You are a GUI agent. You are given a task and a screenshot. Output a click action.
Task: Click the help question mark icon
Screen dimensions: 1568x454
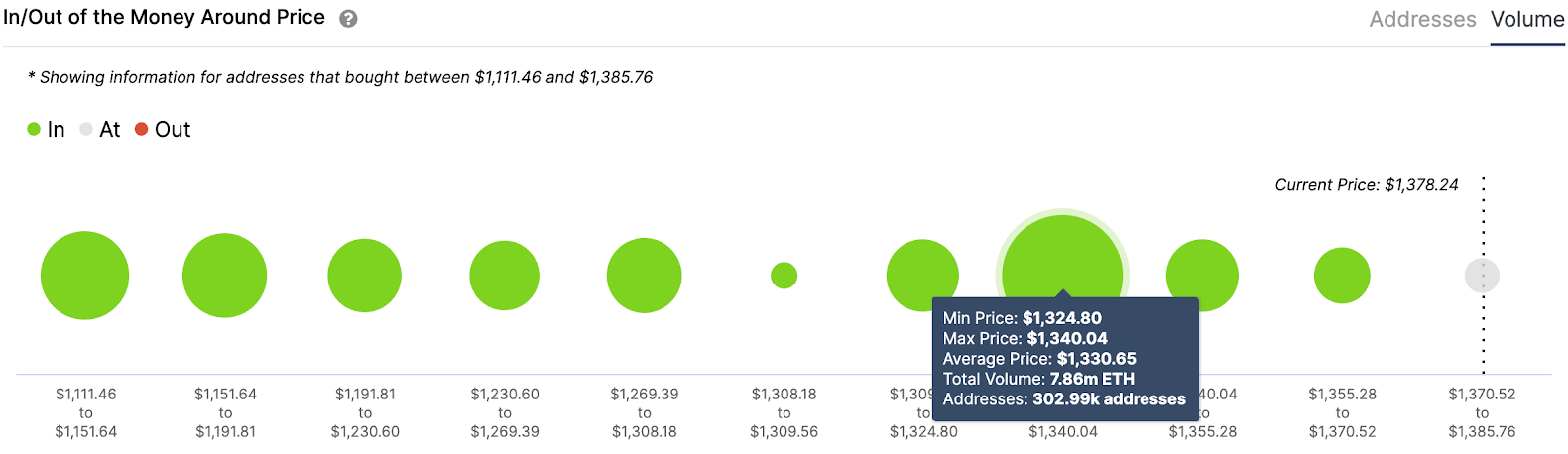click(x=348, y=19)
